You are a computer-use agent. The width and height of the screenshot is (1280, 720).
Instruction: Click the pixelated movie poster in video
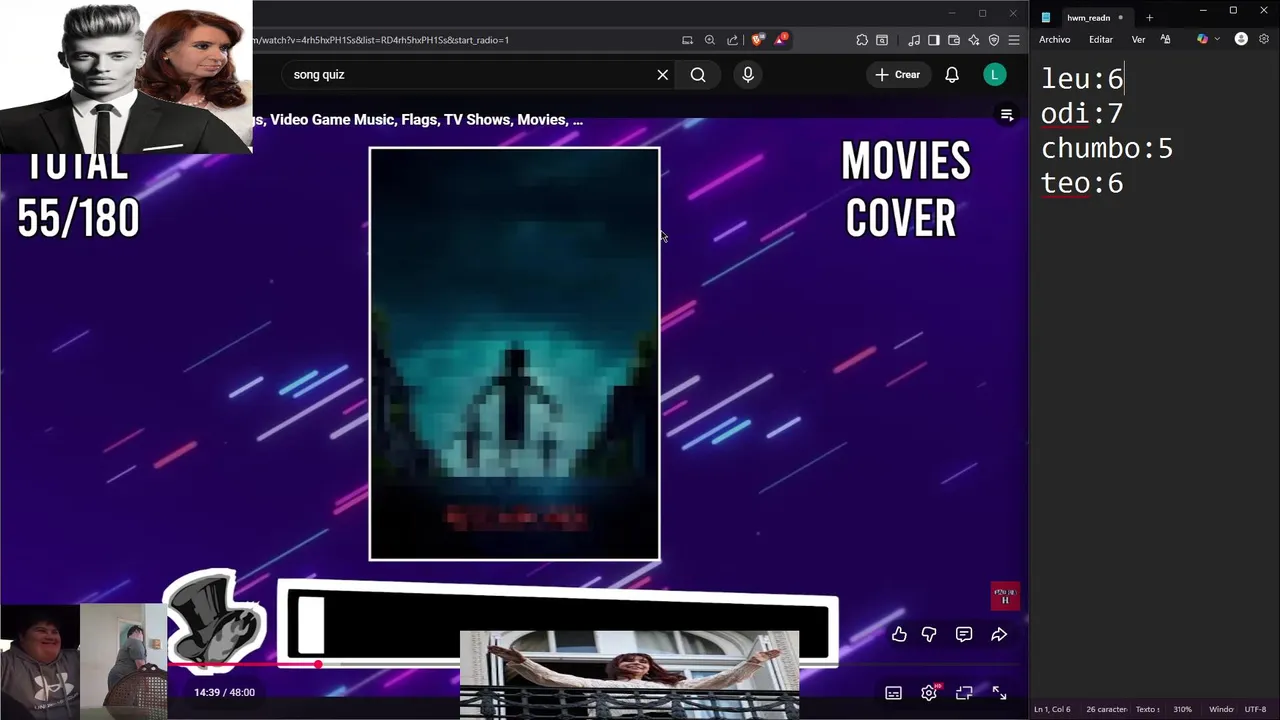[514, 354]
